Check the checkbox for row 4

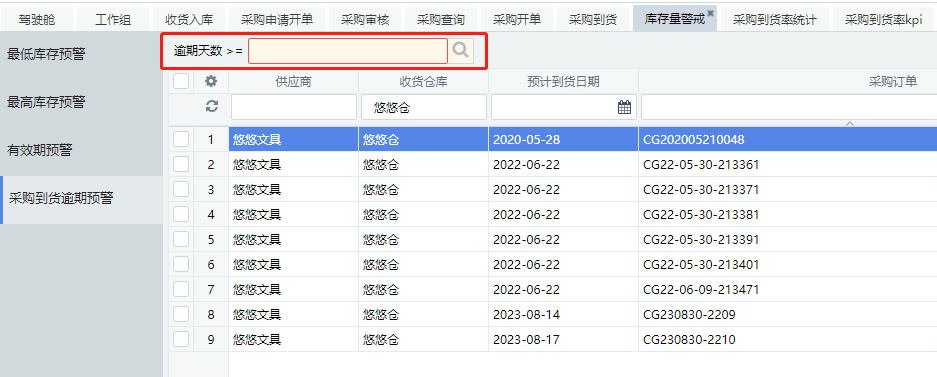pos(181,214)
